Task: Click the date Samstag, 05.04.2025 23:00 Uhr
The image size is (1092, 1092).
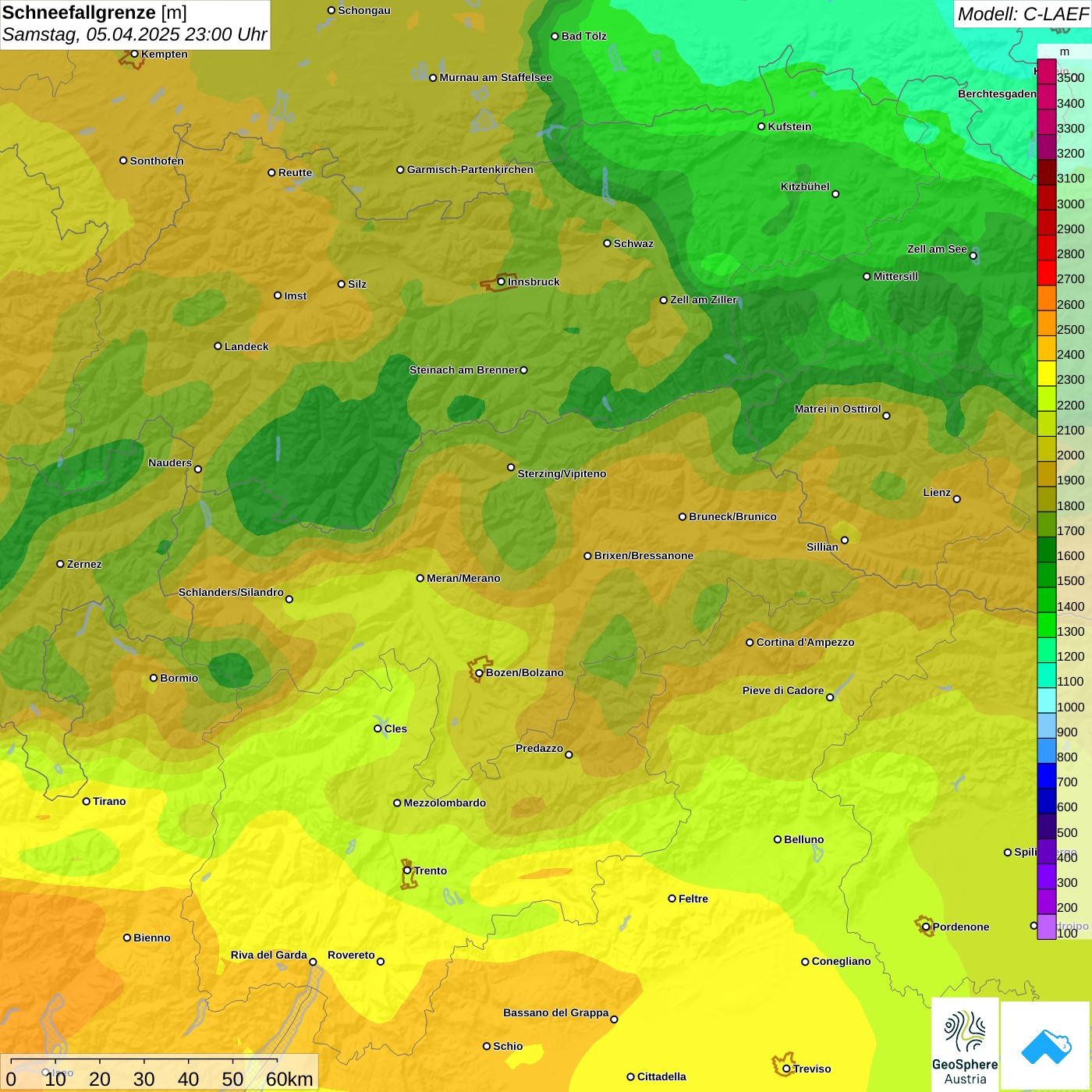Action: (134, 35)
